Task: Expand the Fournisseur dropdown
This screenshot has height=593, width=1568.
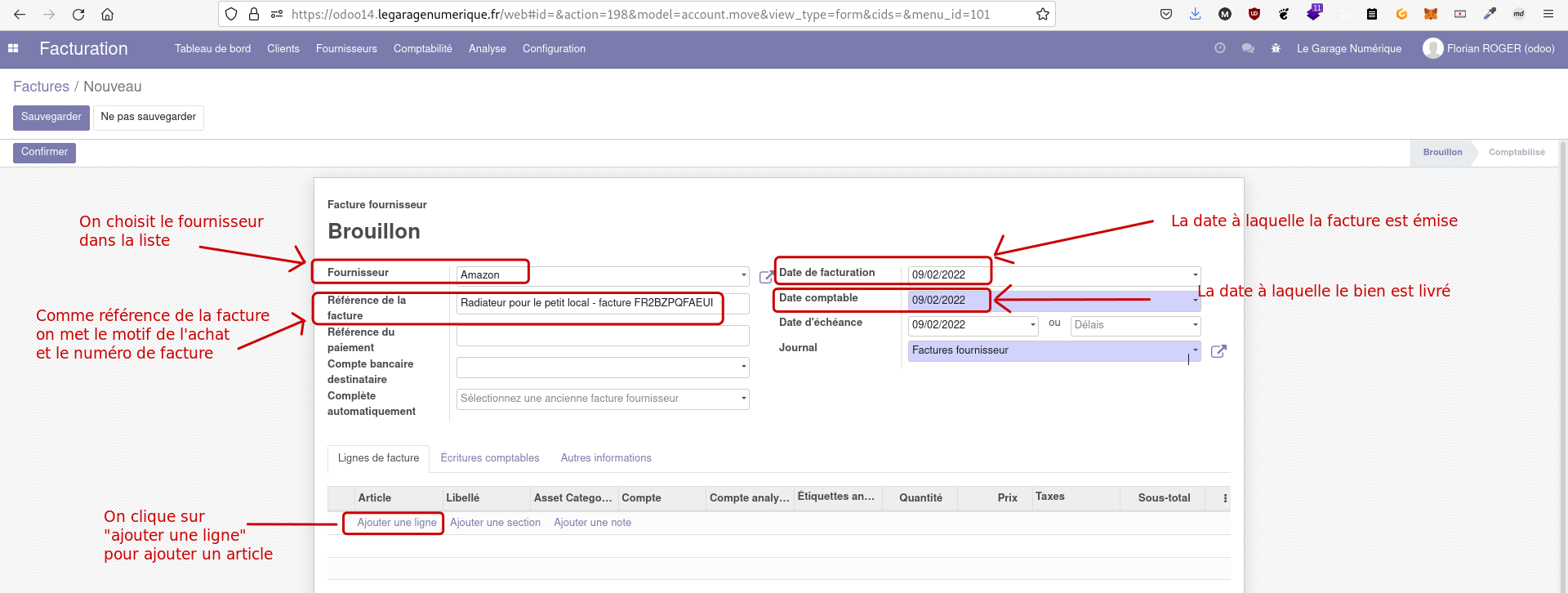Action: tap(743, 275)
